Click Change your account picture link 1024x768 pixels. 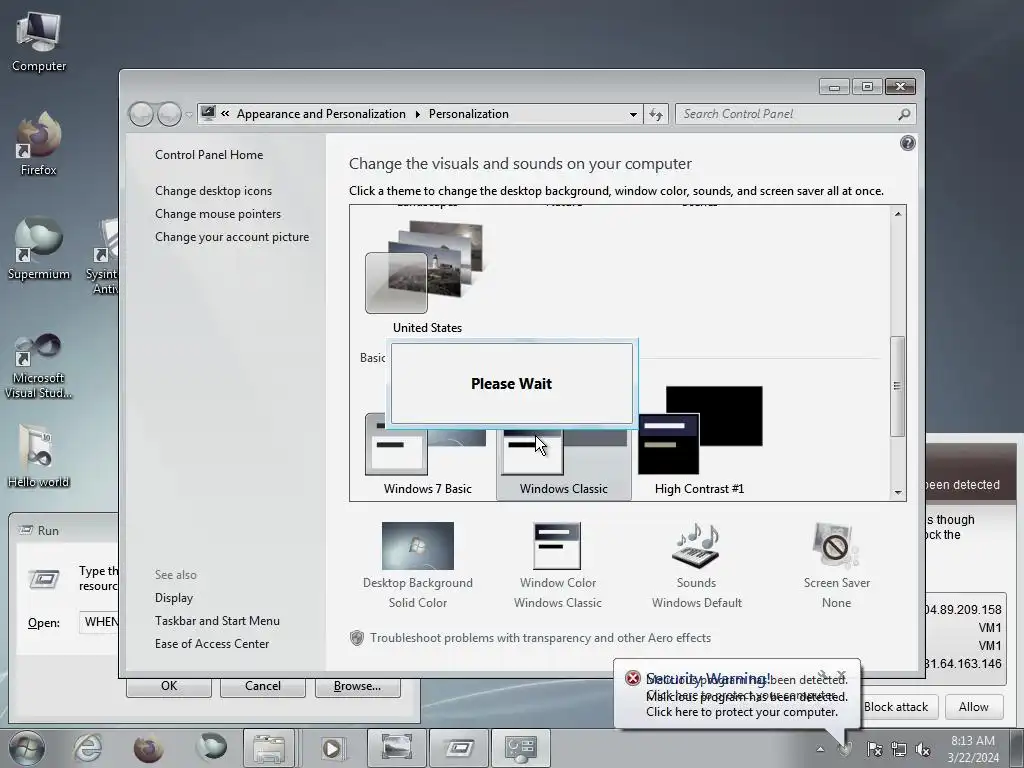[x=232, y=237]
